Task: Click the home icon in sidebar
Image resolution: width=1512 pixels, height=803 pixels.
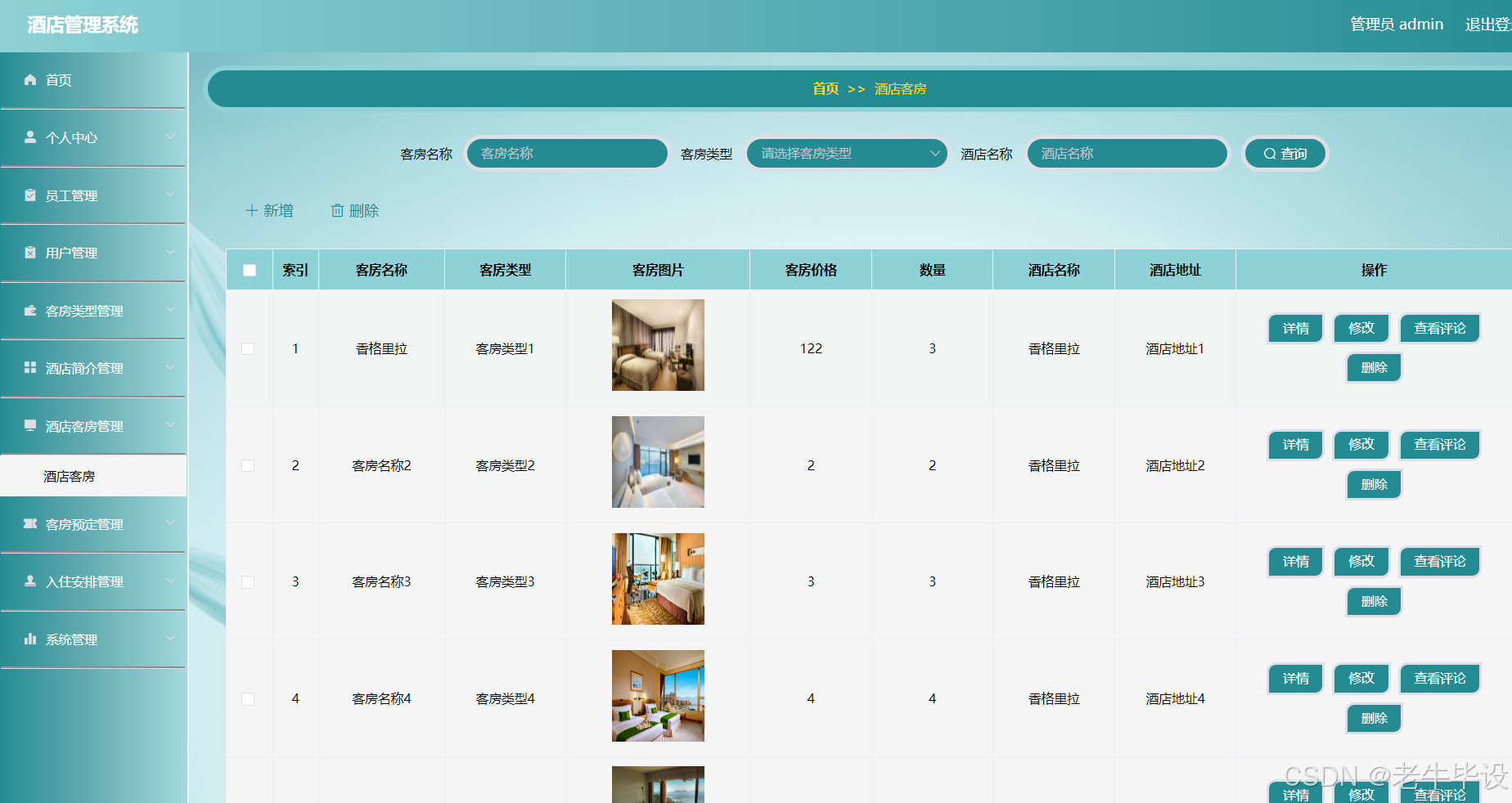Action: [30, 79]
